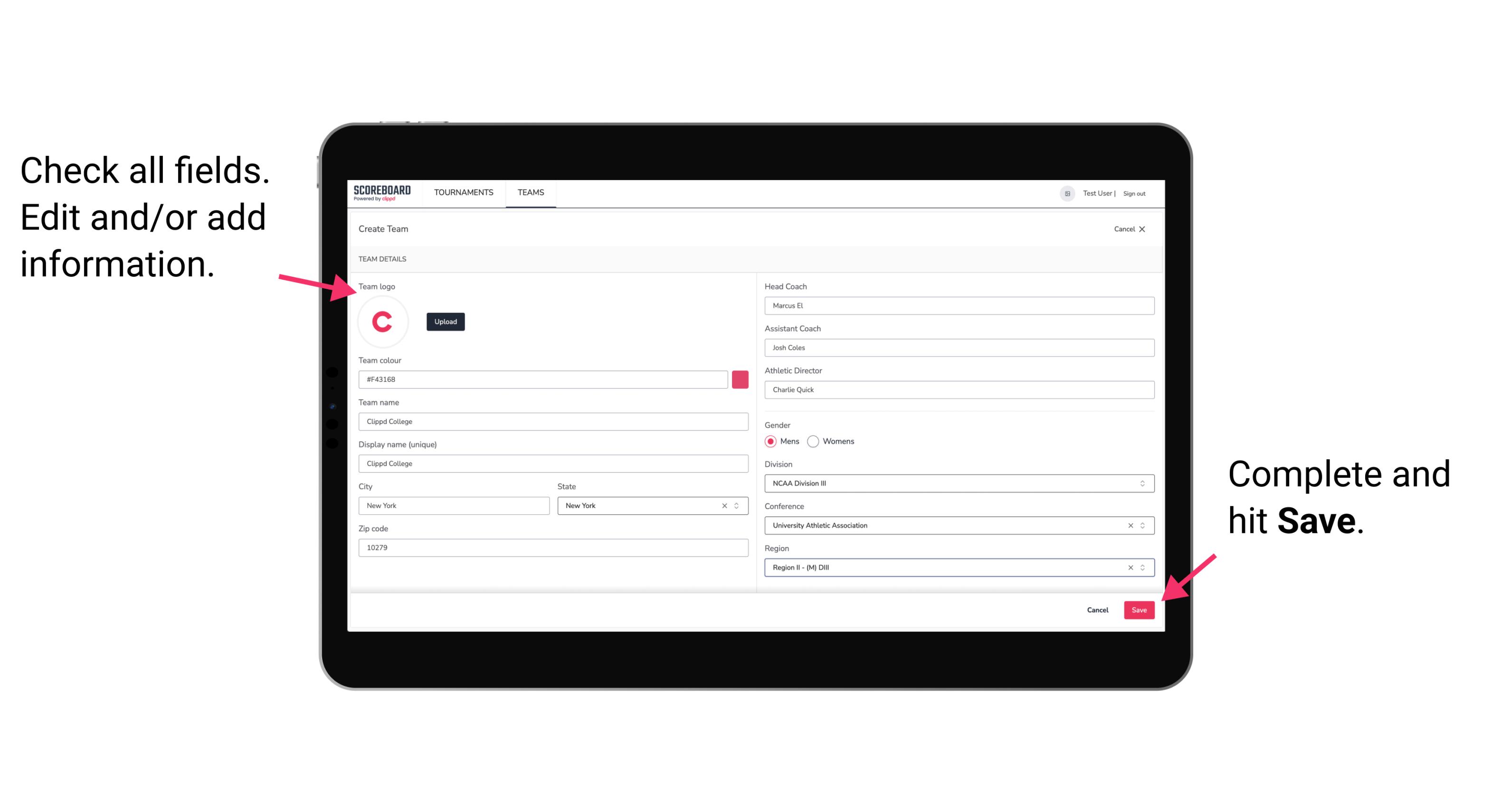Toggle the Region field clear selection

pyautogui.click(x=1128, y=567)
